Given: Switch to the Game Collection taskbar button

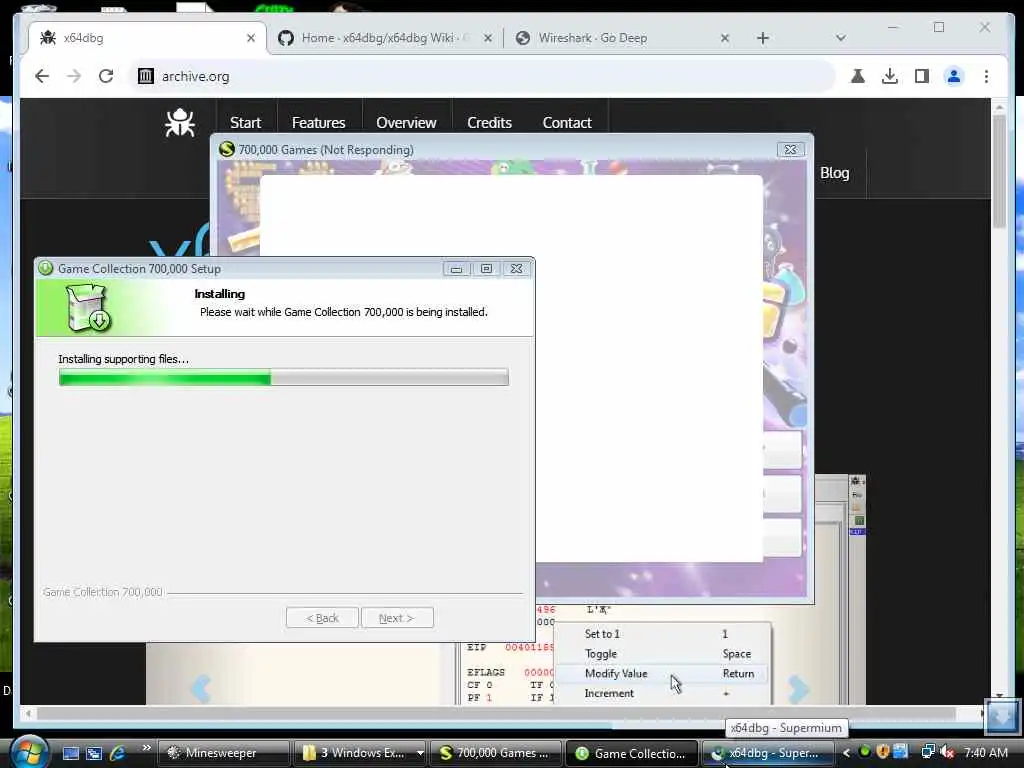Looking at the screenshot, I should coord(632,753).
